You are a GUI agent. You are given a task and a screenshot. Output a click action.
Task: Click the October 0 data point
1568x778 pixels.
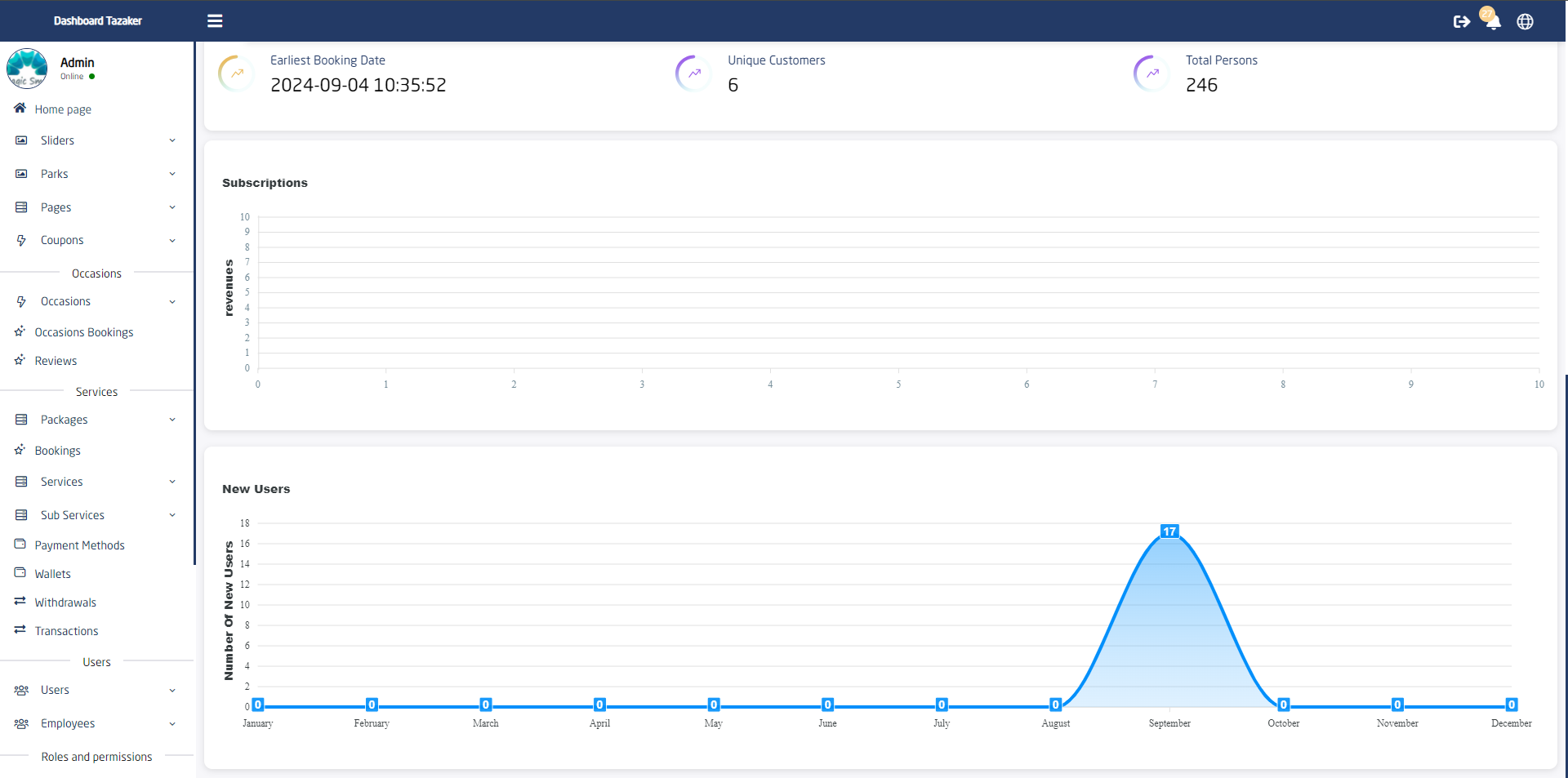pos(1283,705)
